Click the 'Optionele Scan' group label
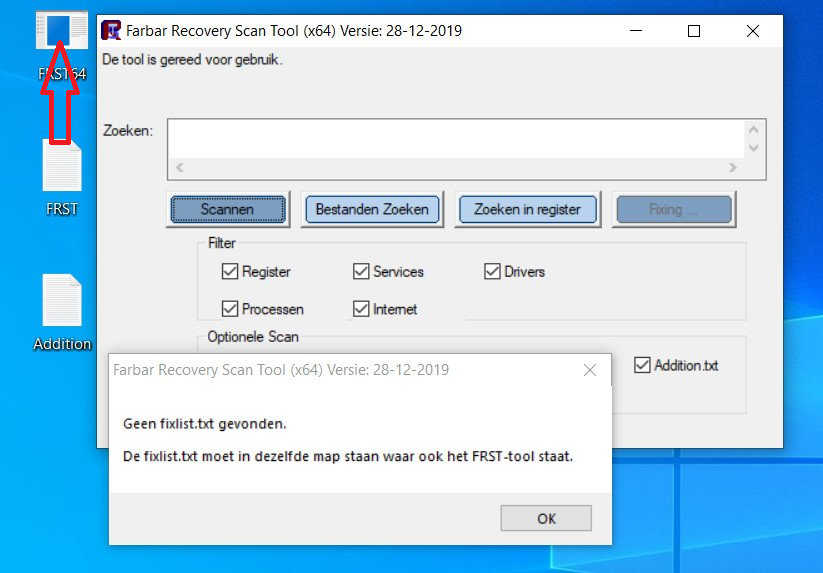This screenshot has height=573, width=823. click(x=253, y=337)
